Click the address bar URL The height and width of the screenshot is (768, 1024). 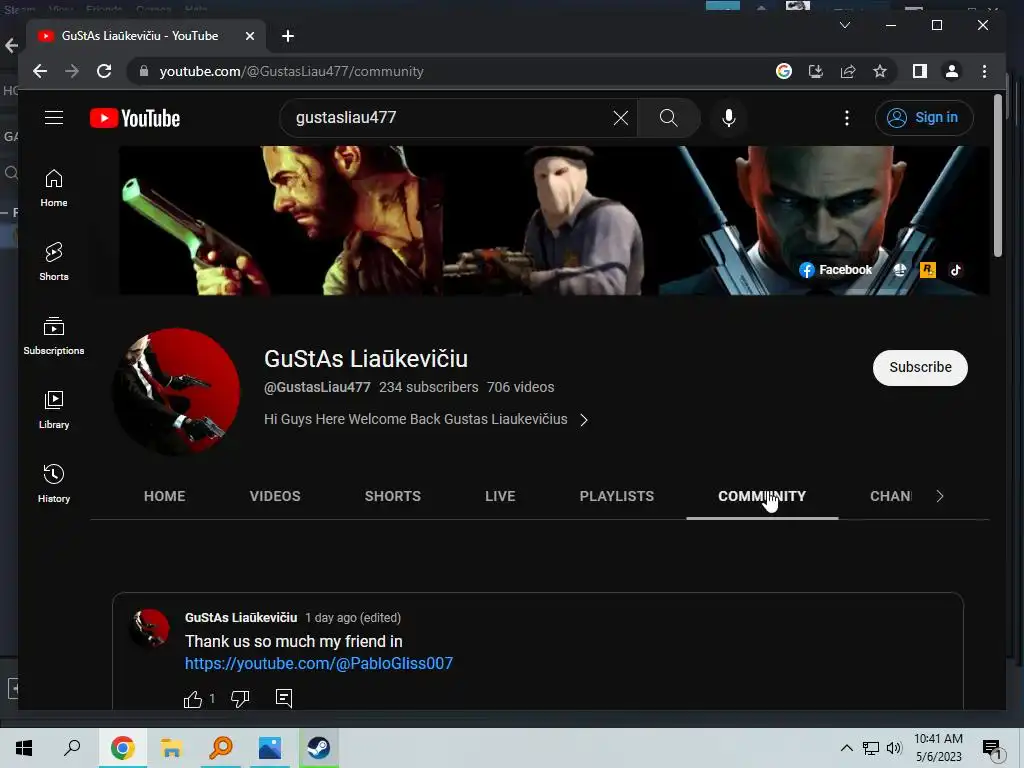pyautogui.click(x=292, y=71)
